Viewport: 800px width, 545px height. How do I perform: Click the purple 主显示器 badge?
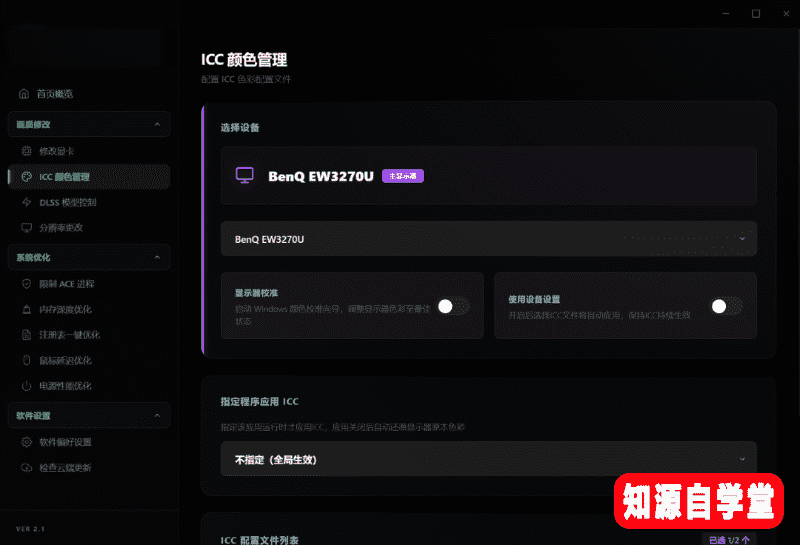coord(403,176)
